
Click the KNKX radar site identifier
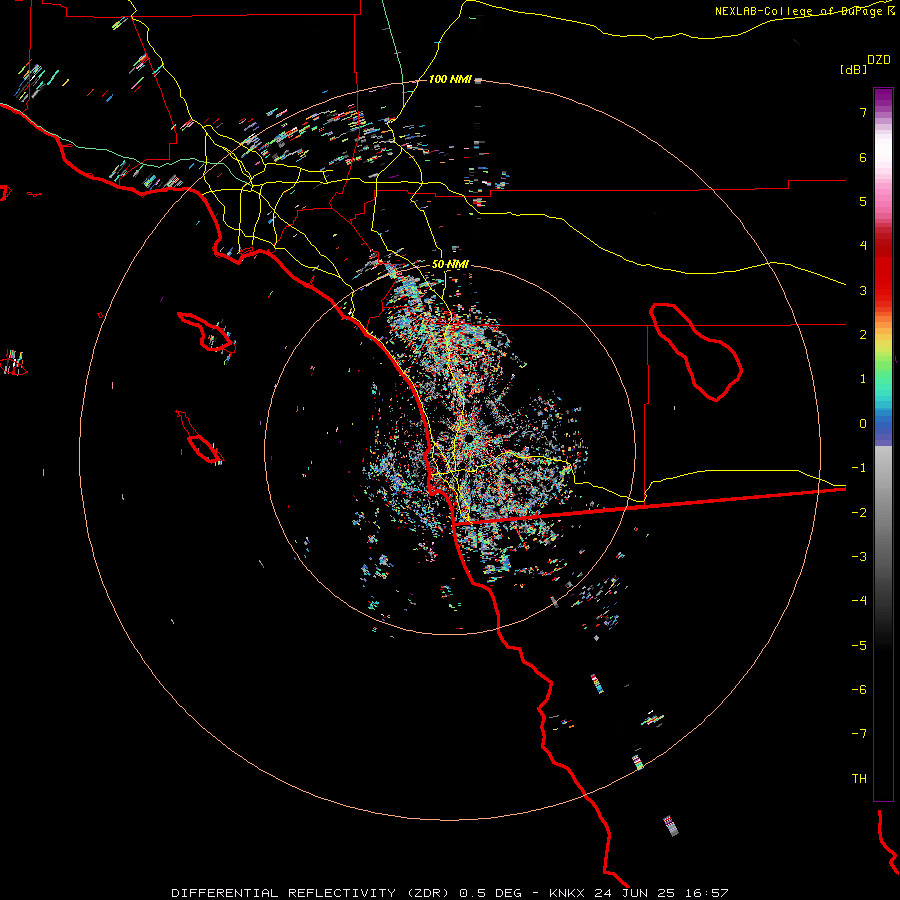[567, 893]
